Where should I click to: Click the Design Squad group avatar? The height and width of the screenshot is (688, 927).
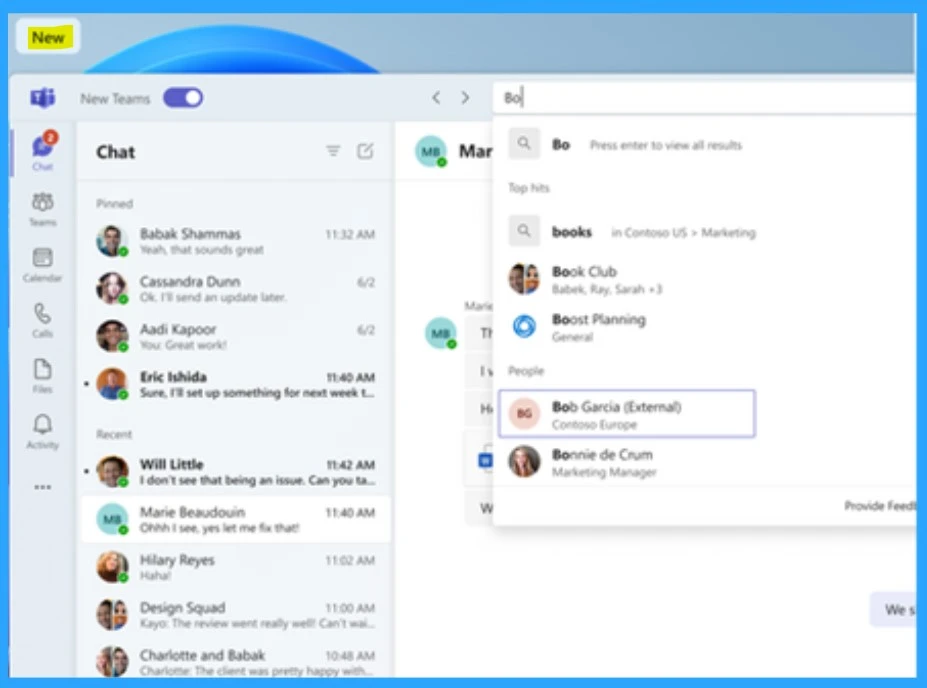point(112,614)
